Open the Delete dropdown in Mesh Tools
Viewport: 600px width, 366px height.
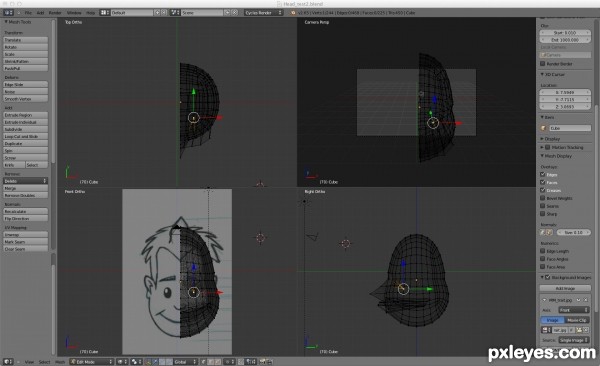(26, 181)
